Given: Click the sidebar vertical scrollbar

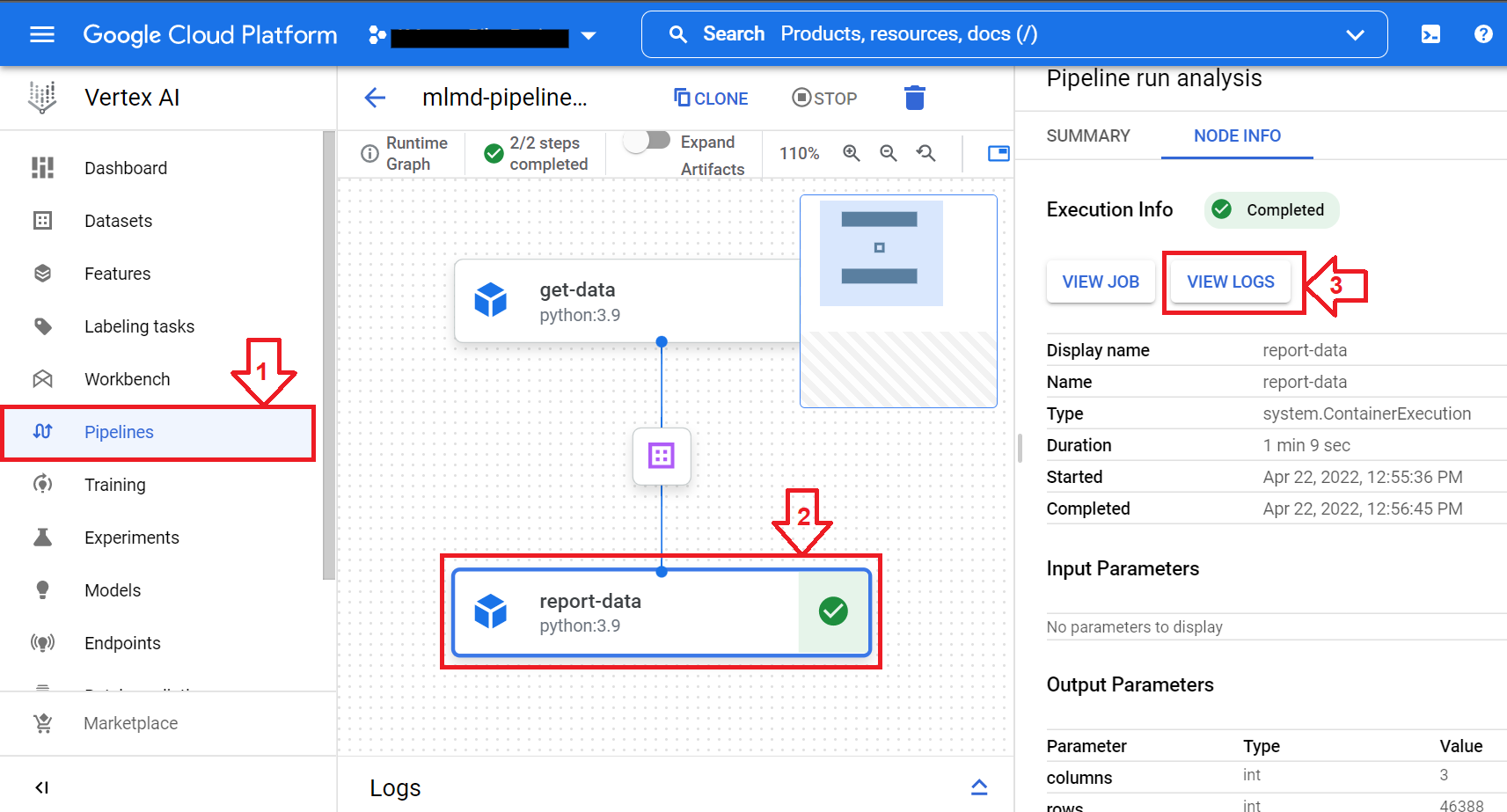Looking at the screenshot, I should (329, 355).
